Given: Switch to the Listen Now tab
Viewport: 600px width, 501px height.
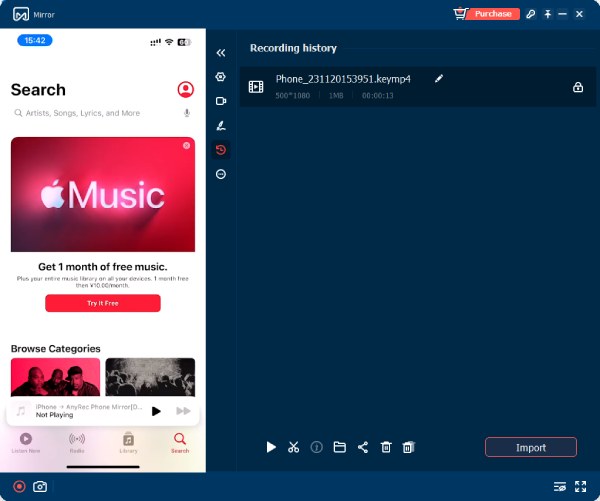Looking at the screenshot, I should click(26, 443).
